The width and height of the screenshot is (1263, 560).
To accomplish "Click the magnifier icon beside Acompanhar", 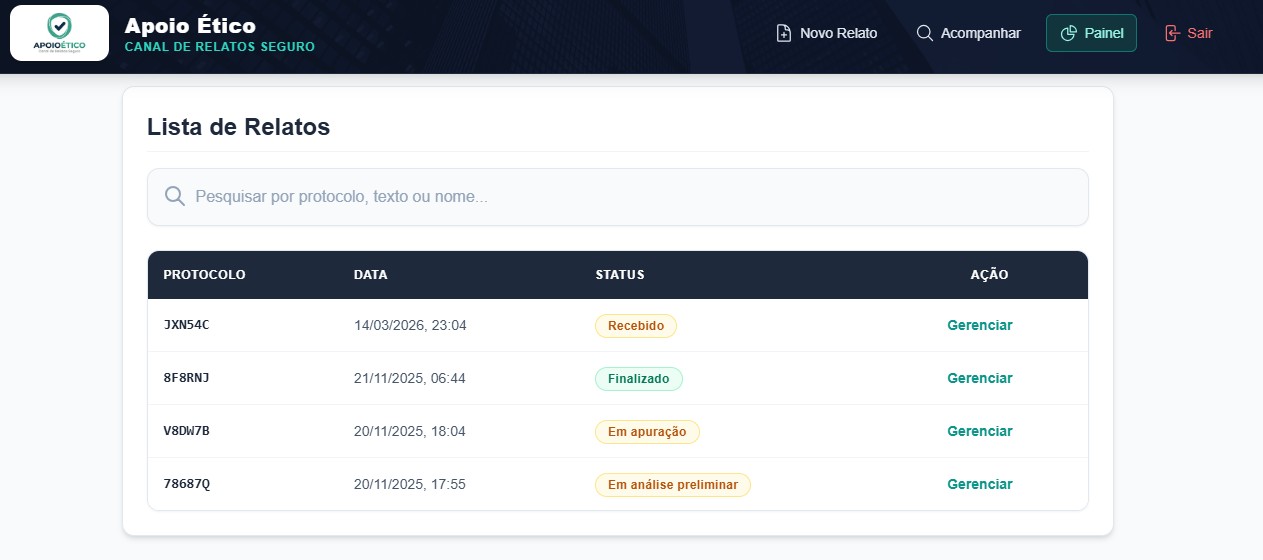I will 924,33.
